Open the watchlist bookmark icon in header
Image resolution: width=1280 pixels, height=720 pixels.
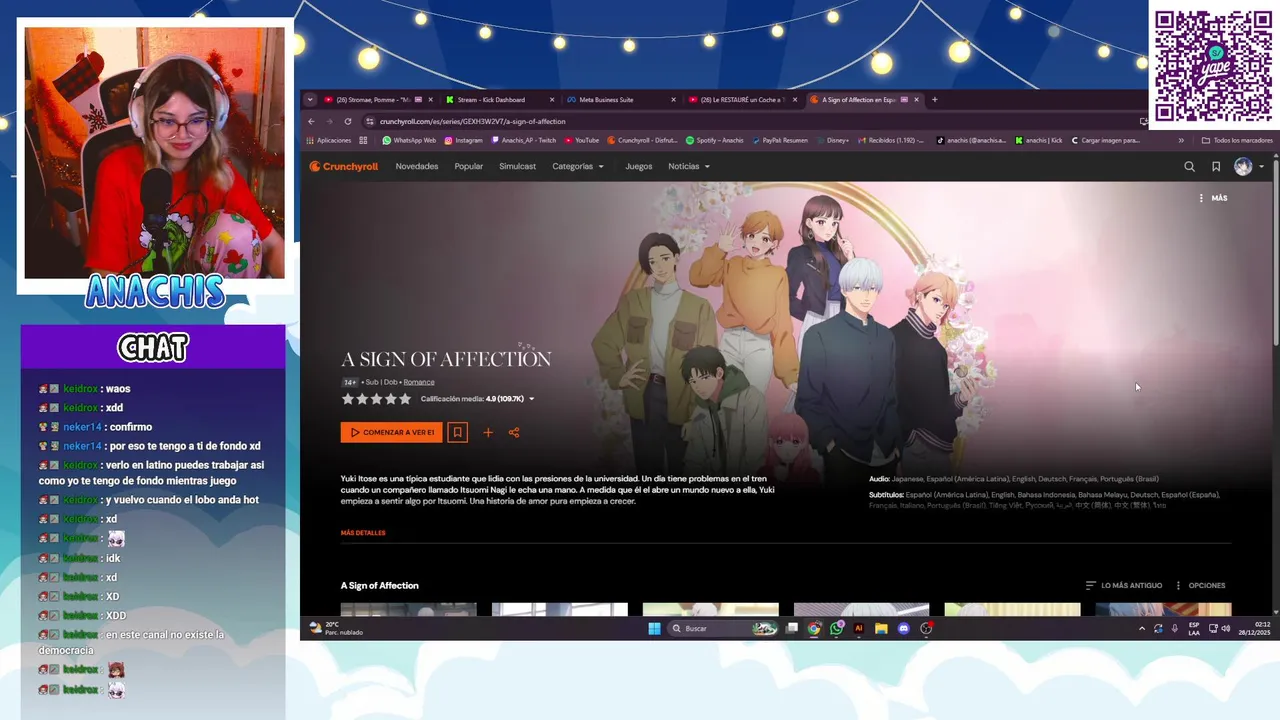[x=1216, y=167]
